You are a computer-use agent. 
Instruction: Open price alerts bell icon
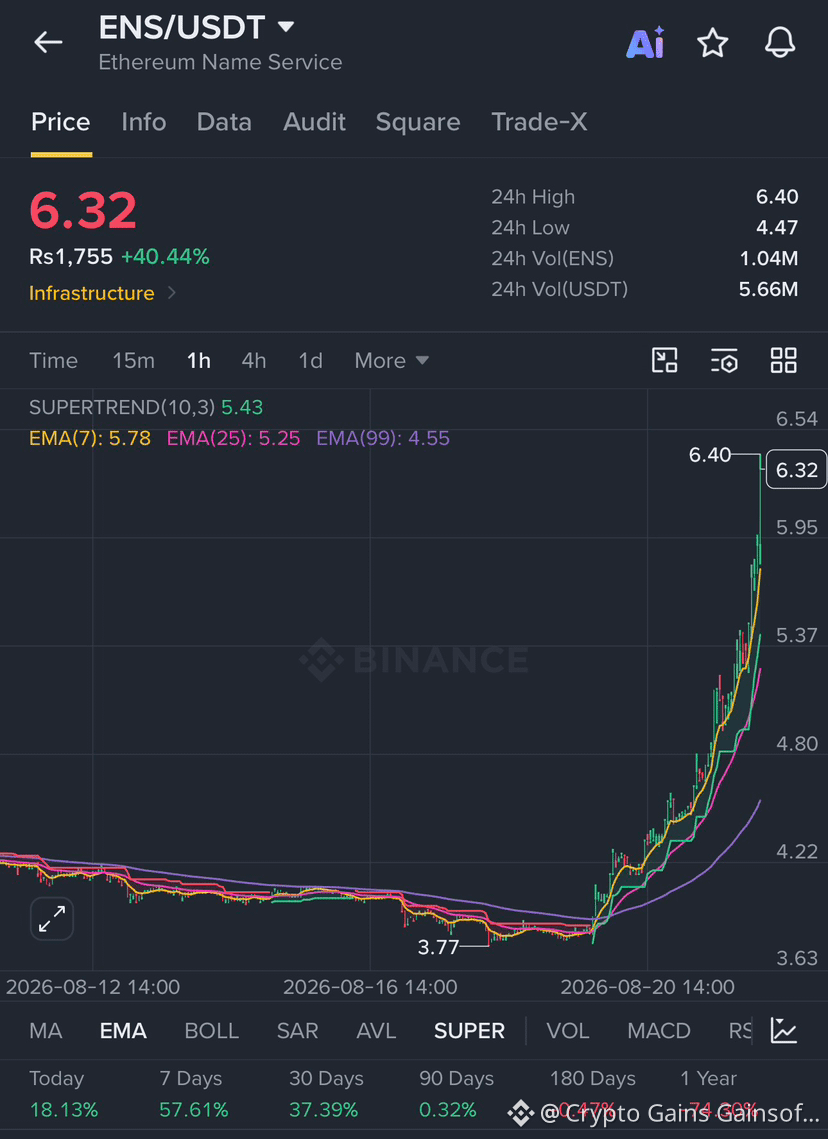coord(780,43)
